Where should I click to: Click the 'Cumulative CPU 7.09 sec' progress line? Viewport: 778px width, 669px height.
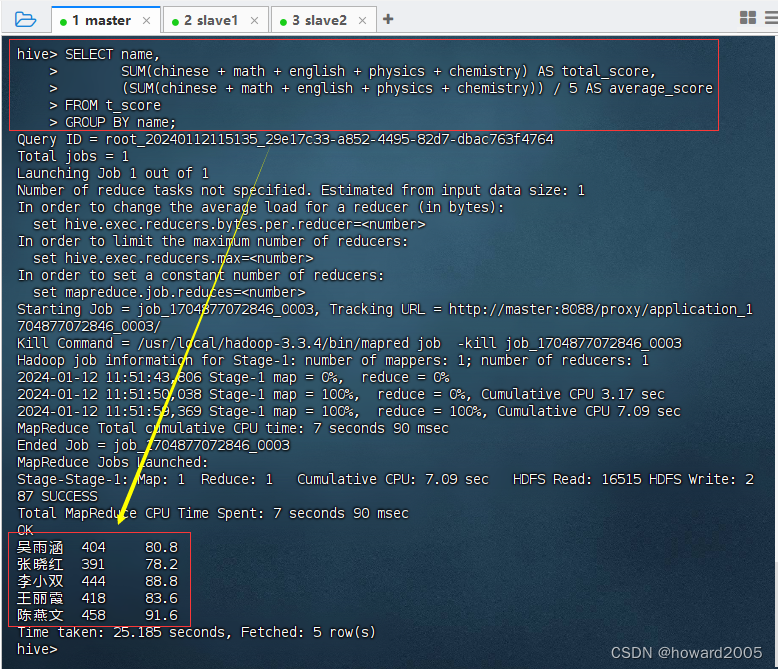(349, 411)
